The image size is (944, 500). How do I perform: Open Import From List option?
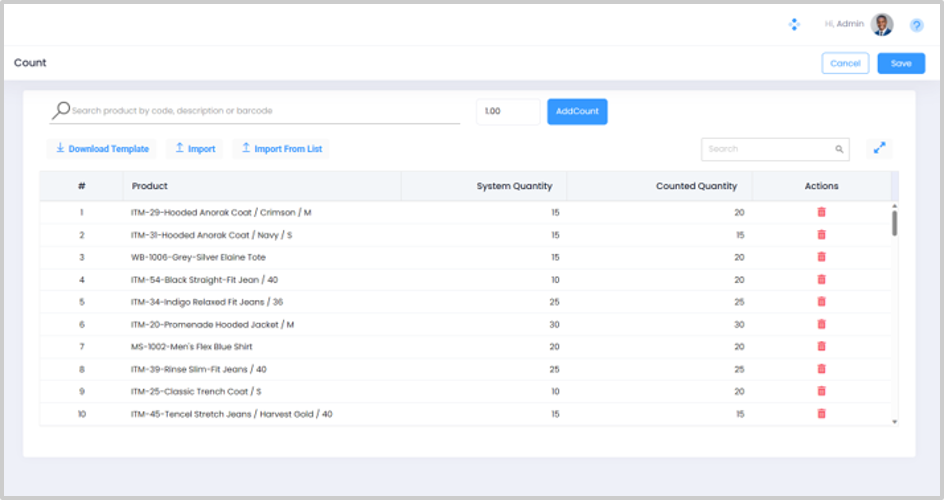280,149
